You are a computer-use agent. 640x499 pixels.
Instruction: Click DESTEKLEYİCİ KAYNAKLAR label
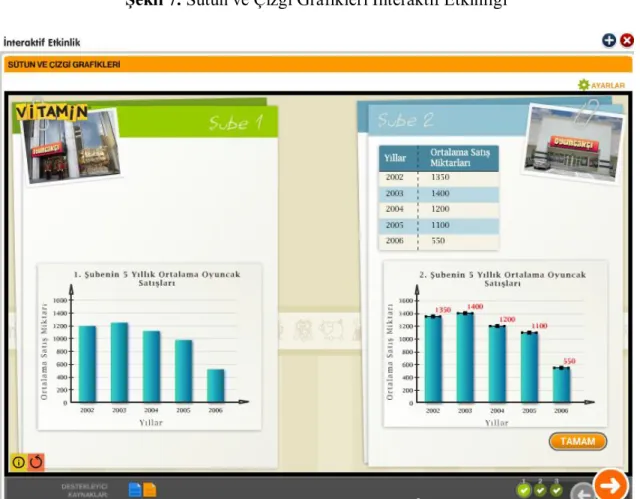pyautogui.click(x=84, y=490)
